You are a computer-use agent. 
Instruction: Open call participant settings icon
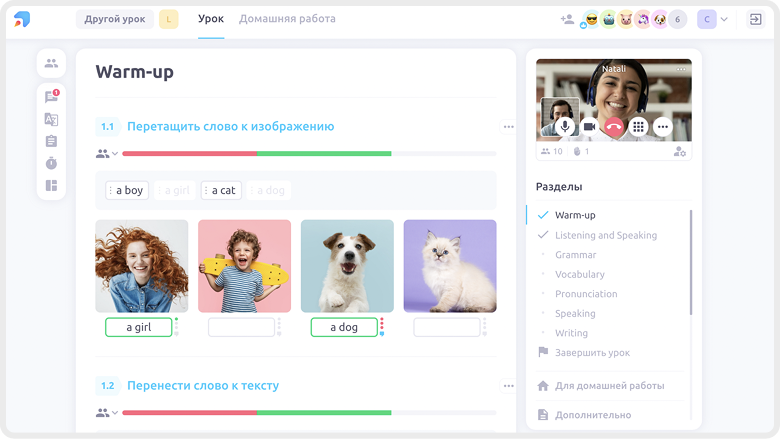[680, 152]
